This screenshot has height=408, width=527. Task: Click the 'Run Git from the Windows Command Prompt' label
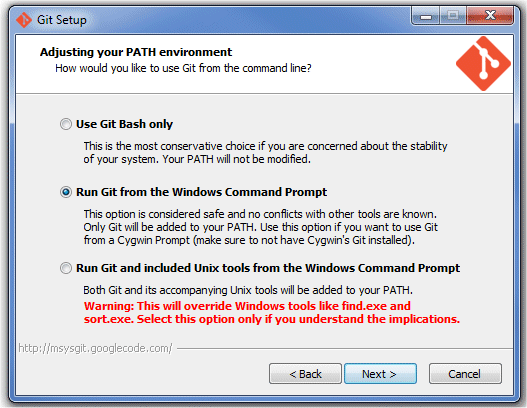click(201, 192)
